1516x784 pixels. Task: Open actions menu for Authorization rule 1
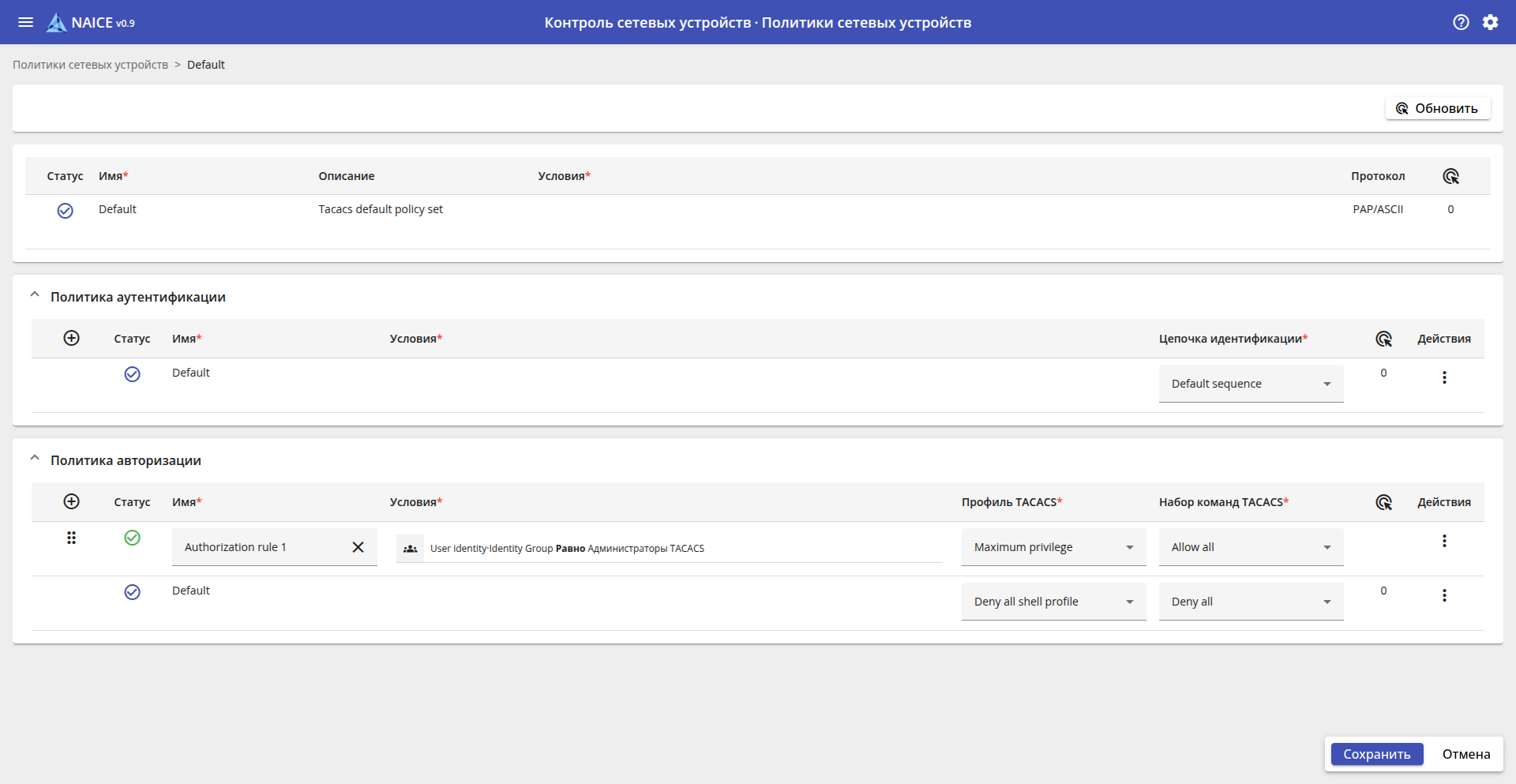(x=1444, y=541)
